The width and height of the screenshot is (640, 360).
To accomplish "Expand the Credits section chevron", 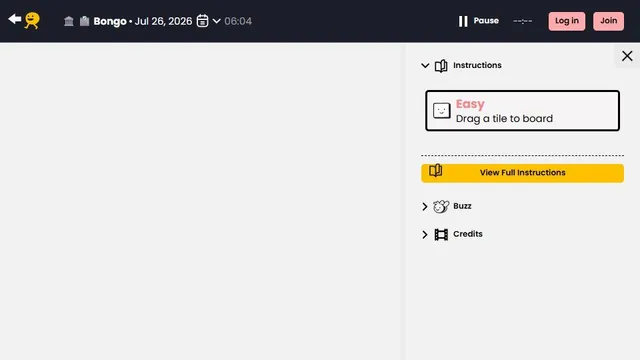I will click(x=424, y=235).
